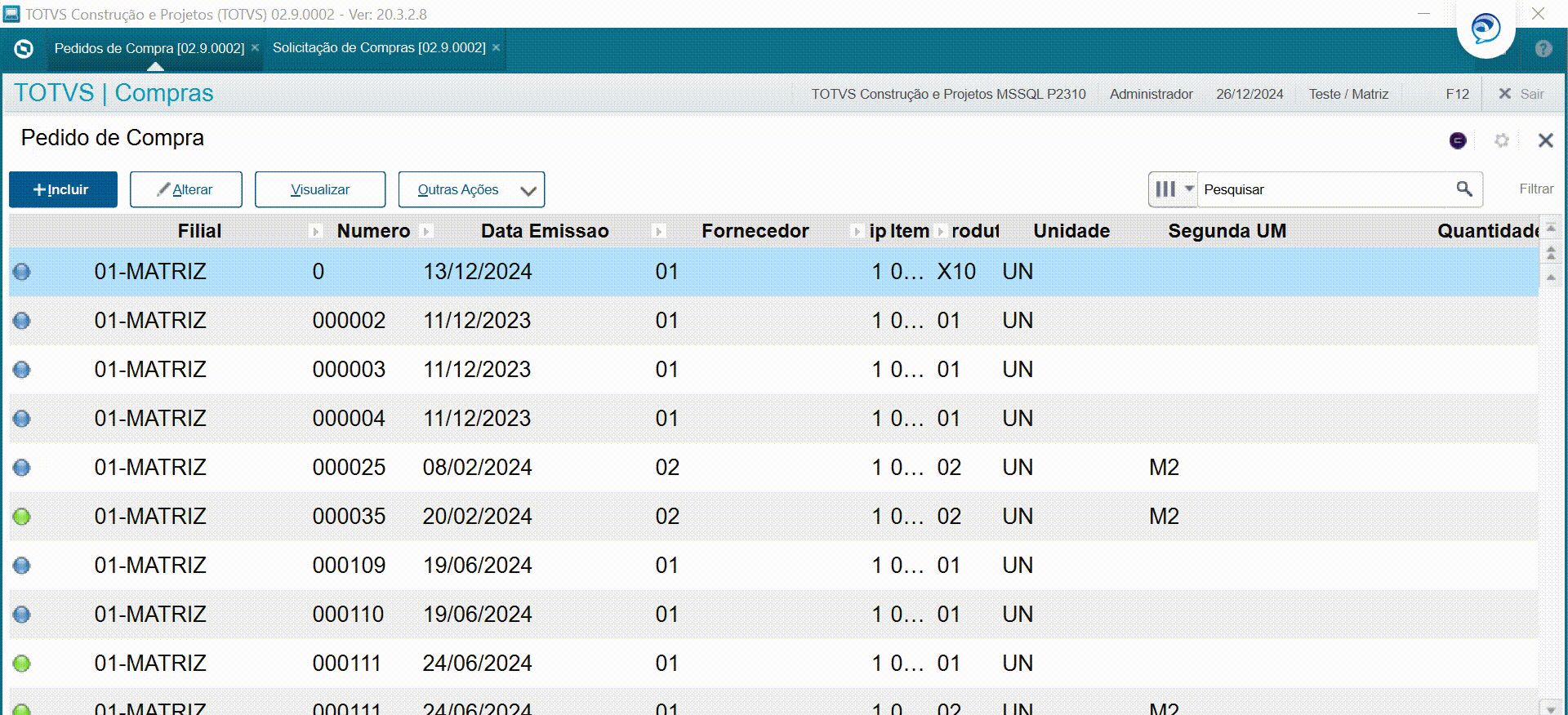Click the Quantidade column header
The width and height of the screenshot is (1568, 715).
(1488, 232)
